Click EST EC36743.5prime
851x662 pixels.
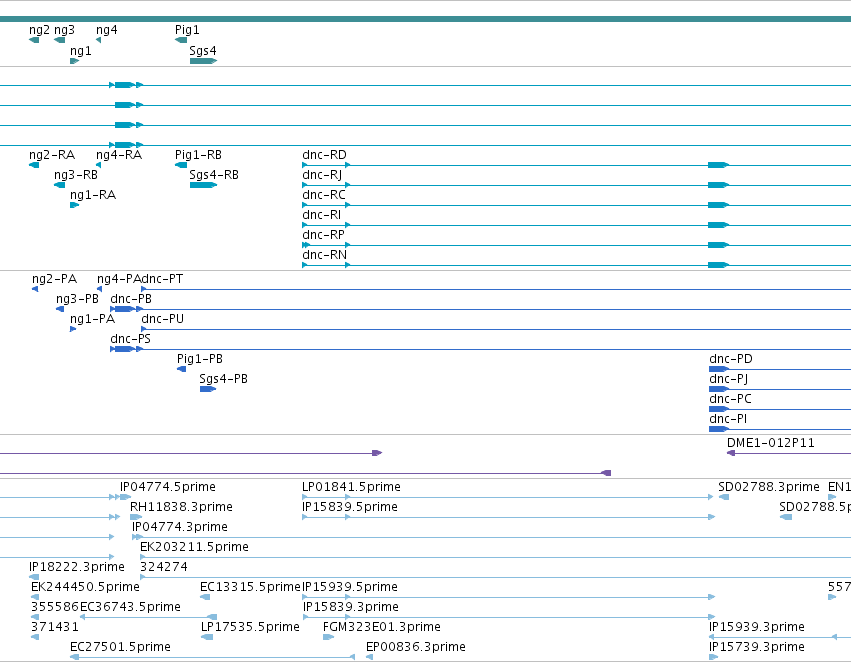pos(130,607)
